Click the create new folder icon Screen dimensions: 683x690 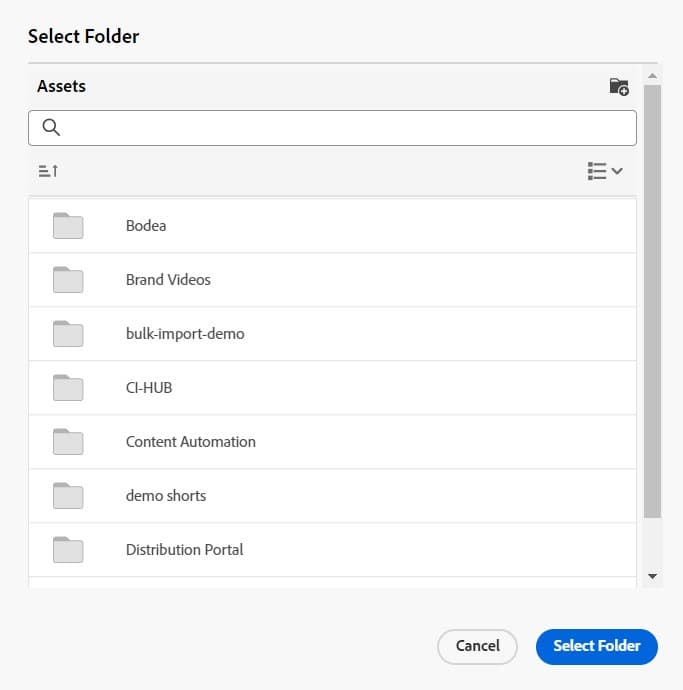619,87
